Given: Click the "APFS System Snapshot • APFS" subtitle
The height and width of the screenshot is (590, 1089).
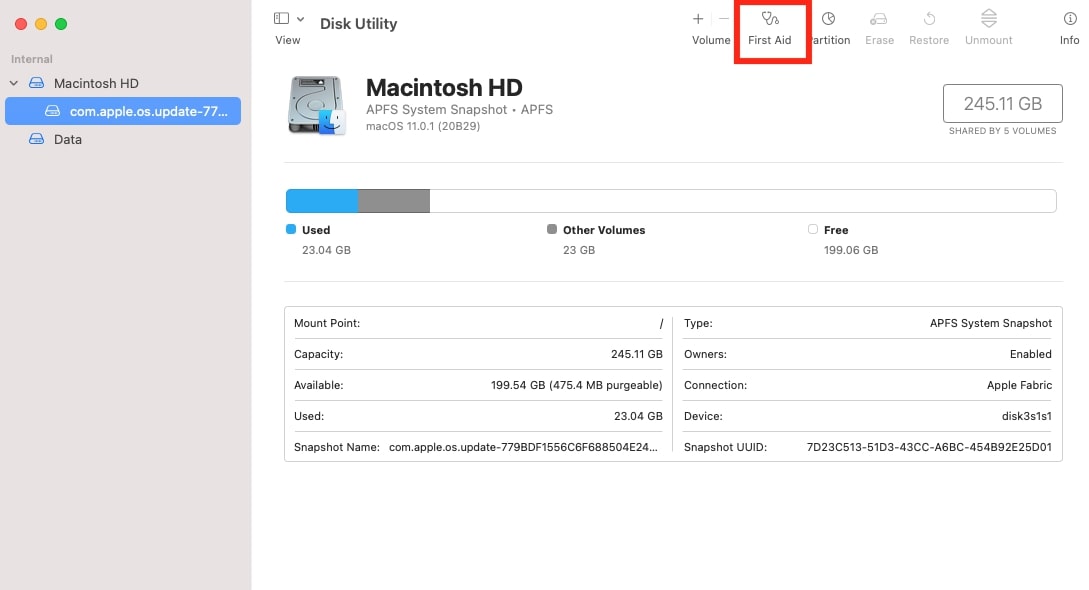Looking at the screenshot, I should pyautogui.click(x=459, y=110).
